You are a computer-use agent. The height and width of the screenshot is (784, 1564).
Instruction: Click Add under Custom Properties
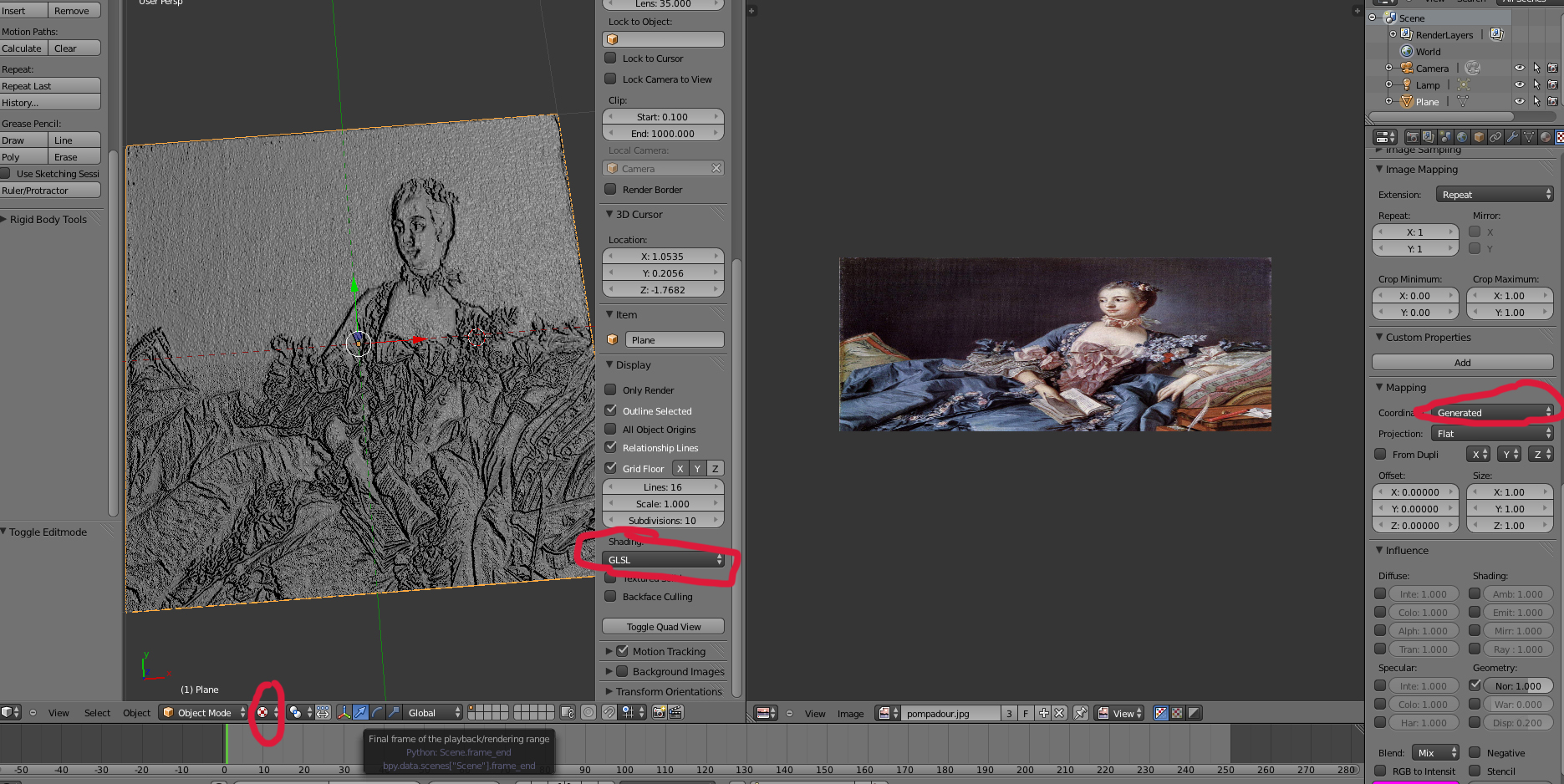(x=1462, y=363)
